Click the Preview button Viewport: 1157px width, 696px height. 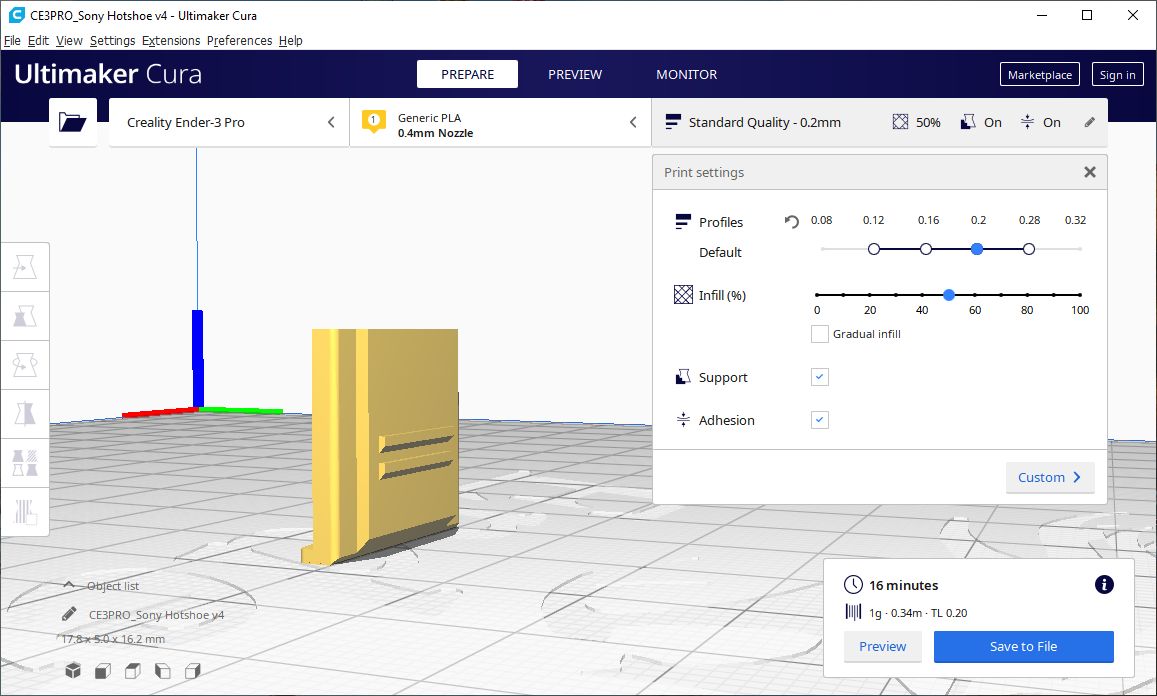tap(883, 646)
